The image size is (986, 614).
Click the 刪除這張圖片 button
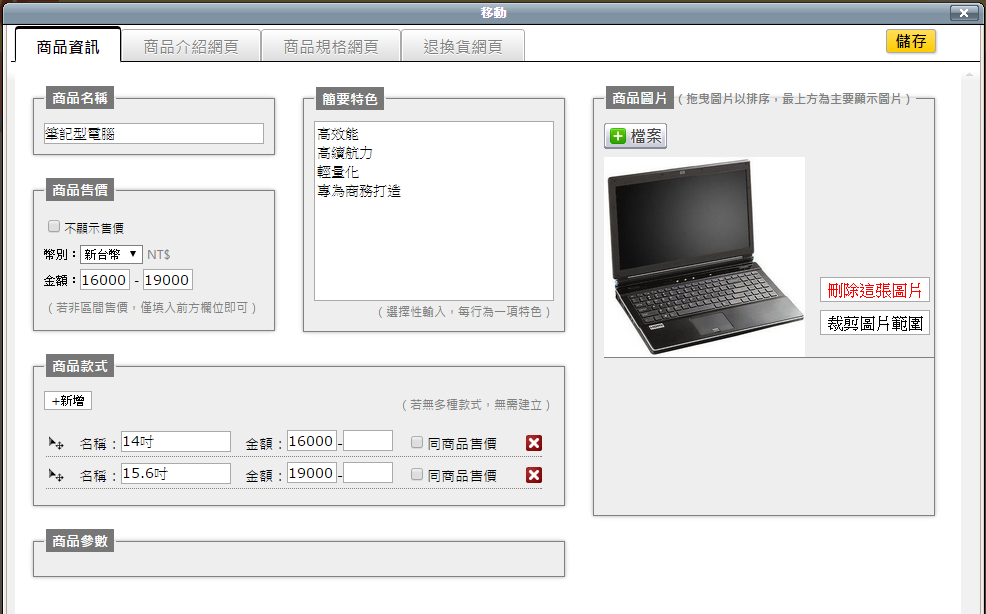click(x=875, y=290)
